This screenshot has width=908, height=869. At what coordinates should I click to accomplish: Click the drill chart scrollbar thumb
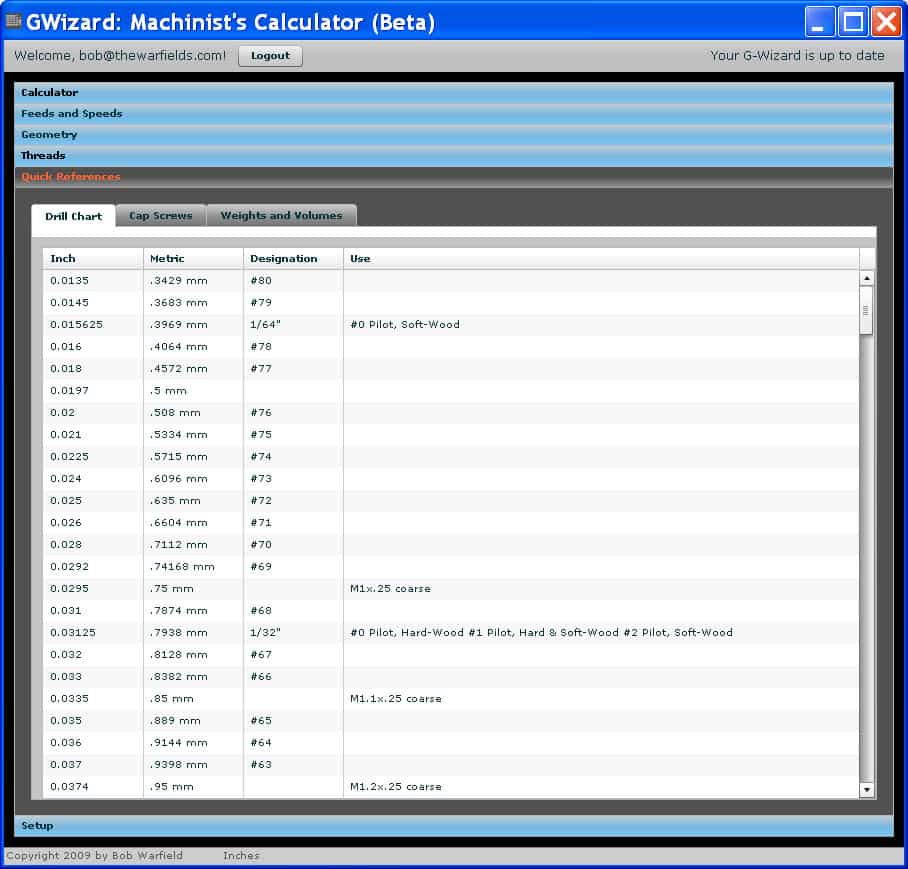pos(866,310)
